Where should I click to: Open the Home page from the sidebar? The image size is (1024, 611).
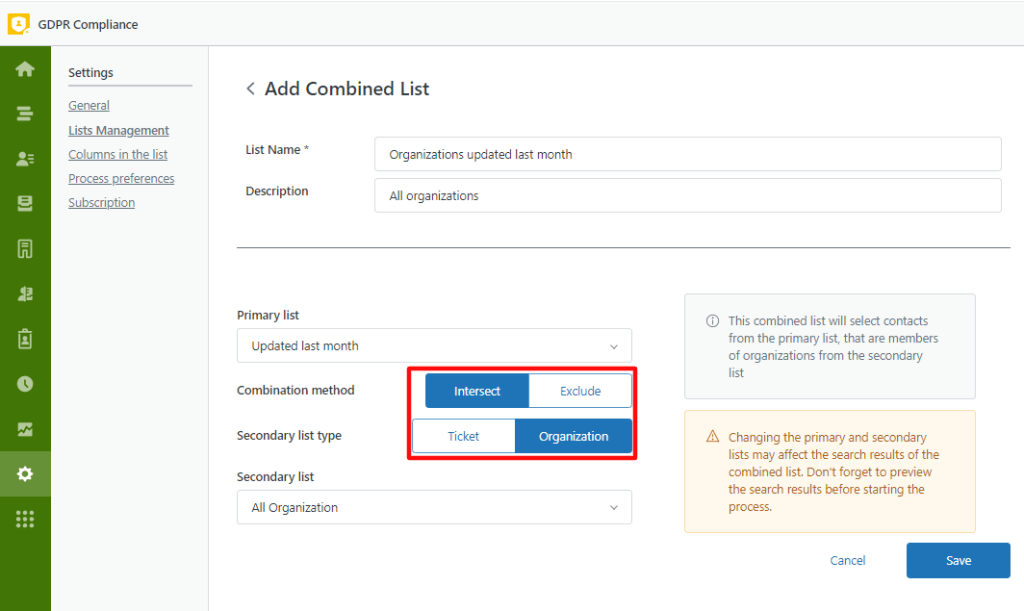25,70
